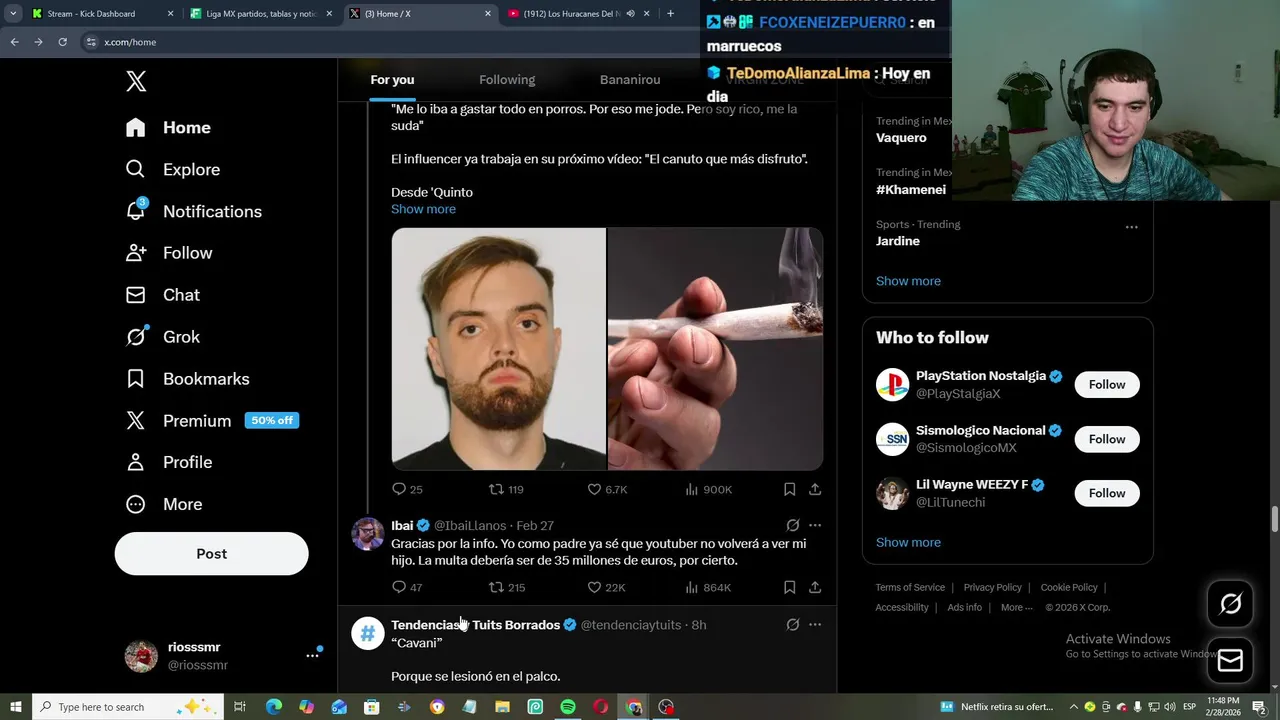Open the man's face photo
Image resolution: width=1280 pixels, height=720 pixels.
[498, 349]
